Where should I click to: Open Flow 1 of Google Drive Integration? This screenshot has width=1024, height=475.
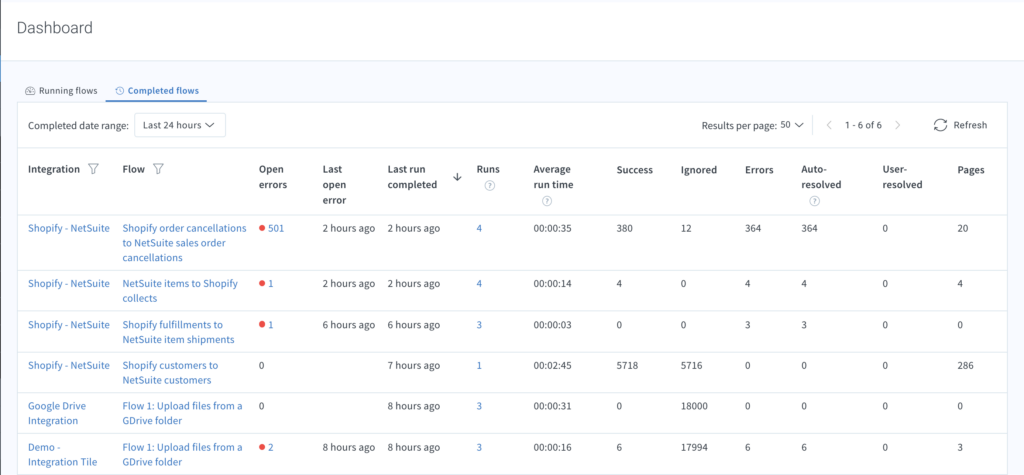point(182,413)
